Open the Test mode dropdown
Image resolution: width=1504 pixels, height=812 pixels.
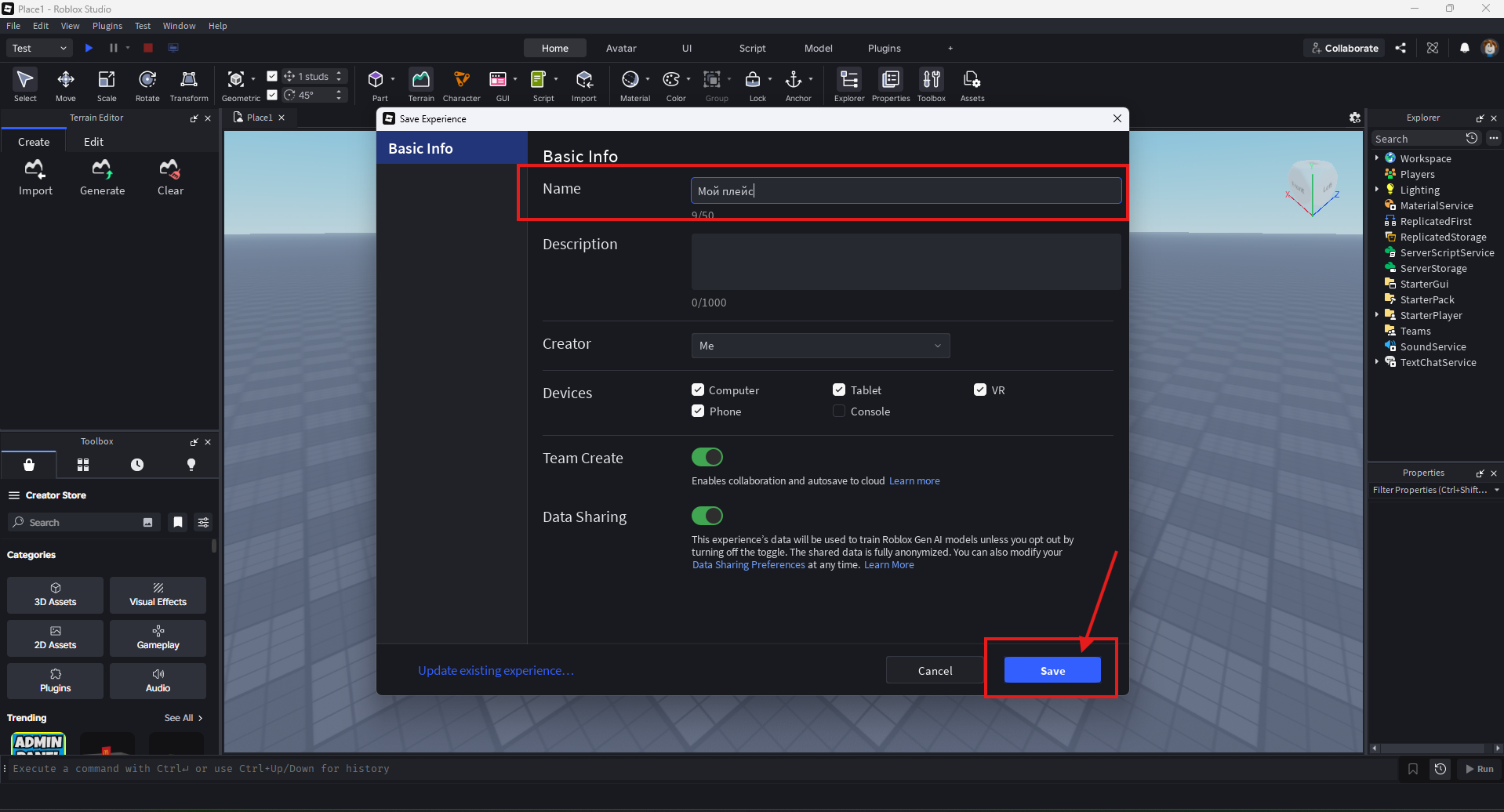coord(40,48)
